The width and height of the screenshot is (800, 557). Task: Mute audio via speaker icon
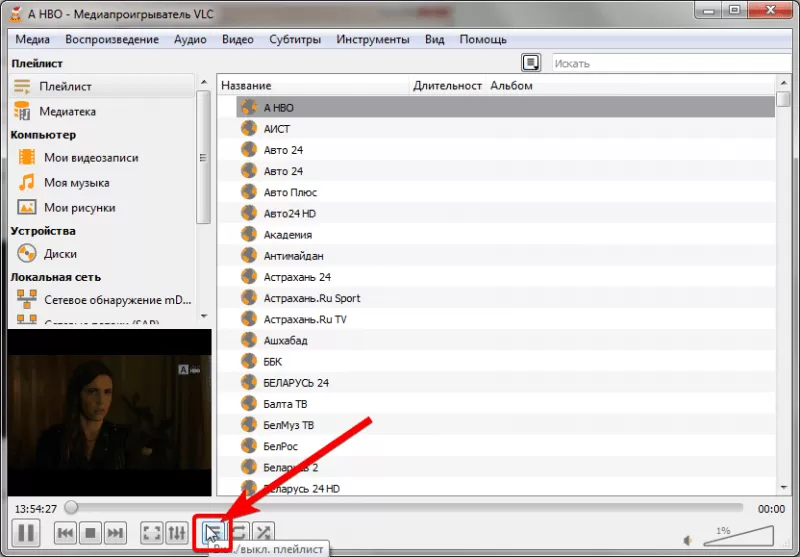coord(688,540)
